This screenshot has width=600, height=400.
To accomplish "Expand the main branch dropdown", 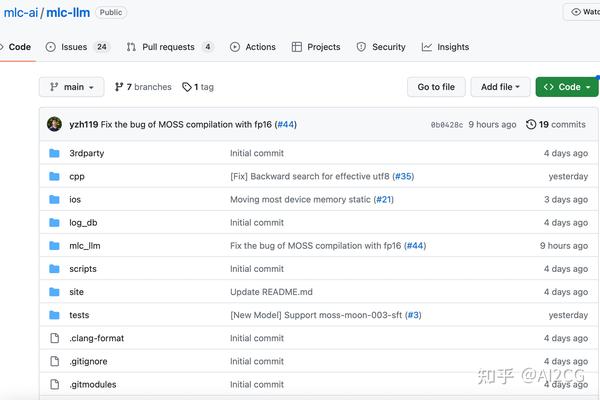I will tap(72, 87).
